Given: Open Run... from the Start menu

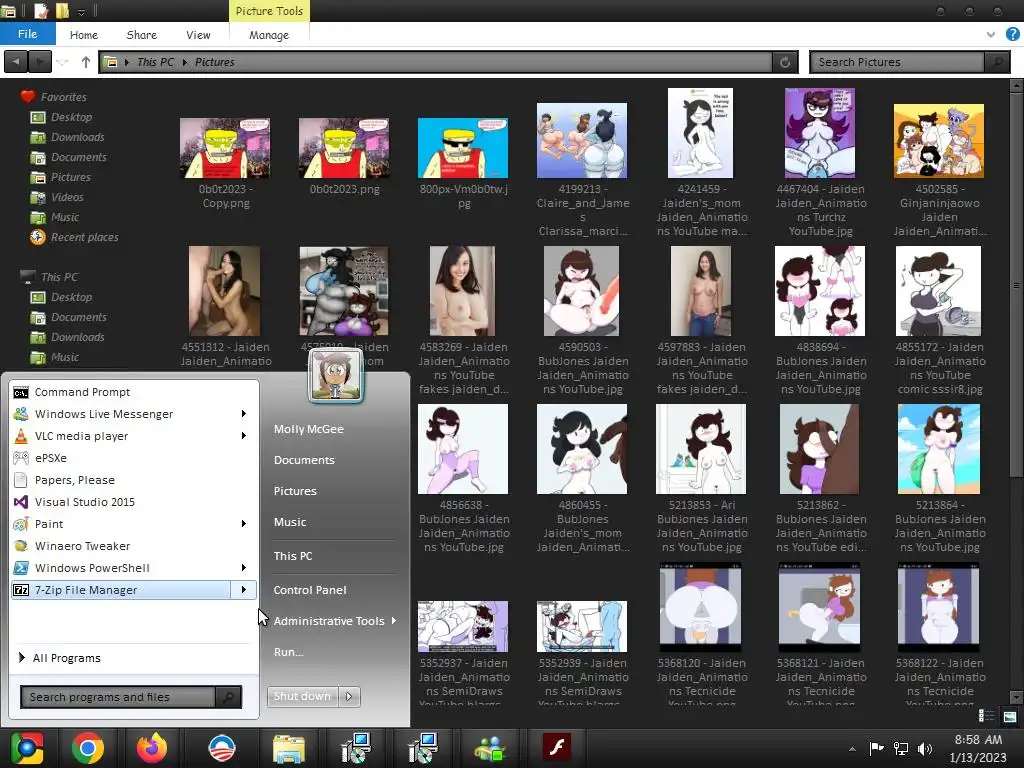Looking at the screenshot, I should click(x=289, y=652).
